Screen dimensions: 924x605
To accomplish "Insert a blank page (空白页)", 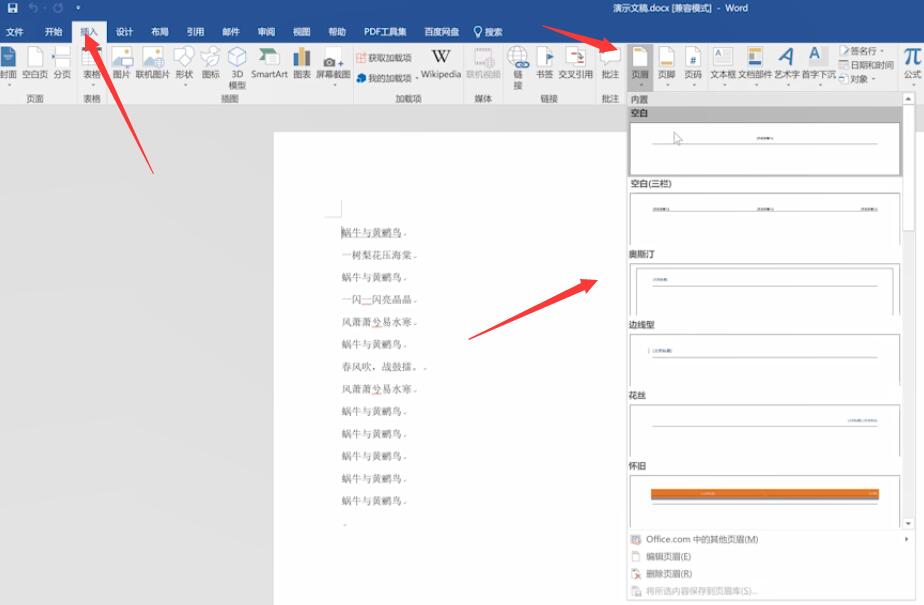I will pos(35,64).
